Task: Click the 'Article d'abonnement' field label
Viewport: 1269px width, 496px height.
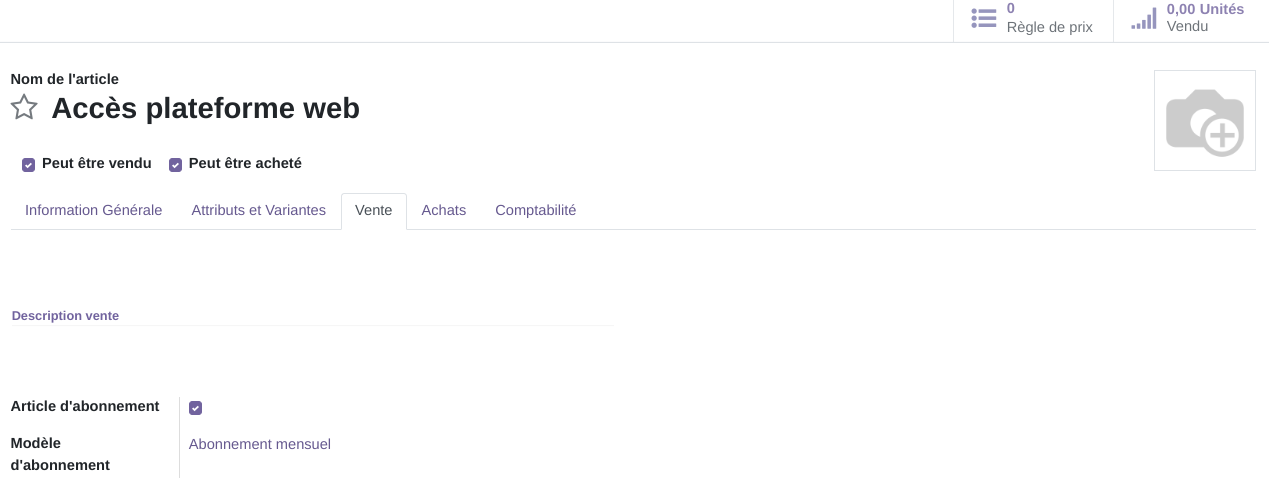Action: point(85,407)
